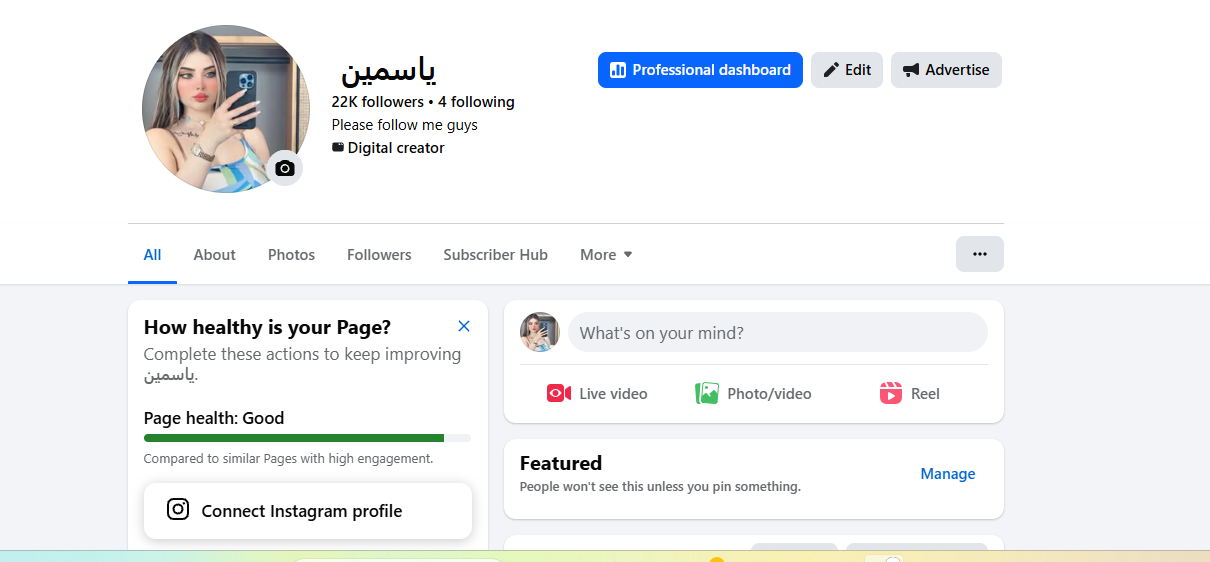
Task: Open the Photos tab
Action: click(291, 255)
